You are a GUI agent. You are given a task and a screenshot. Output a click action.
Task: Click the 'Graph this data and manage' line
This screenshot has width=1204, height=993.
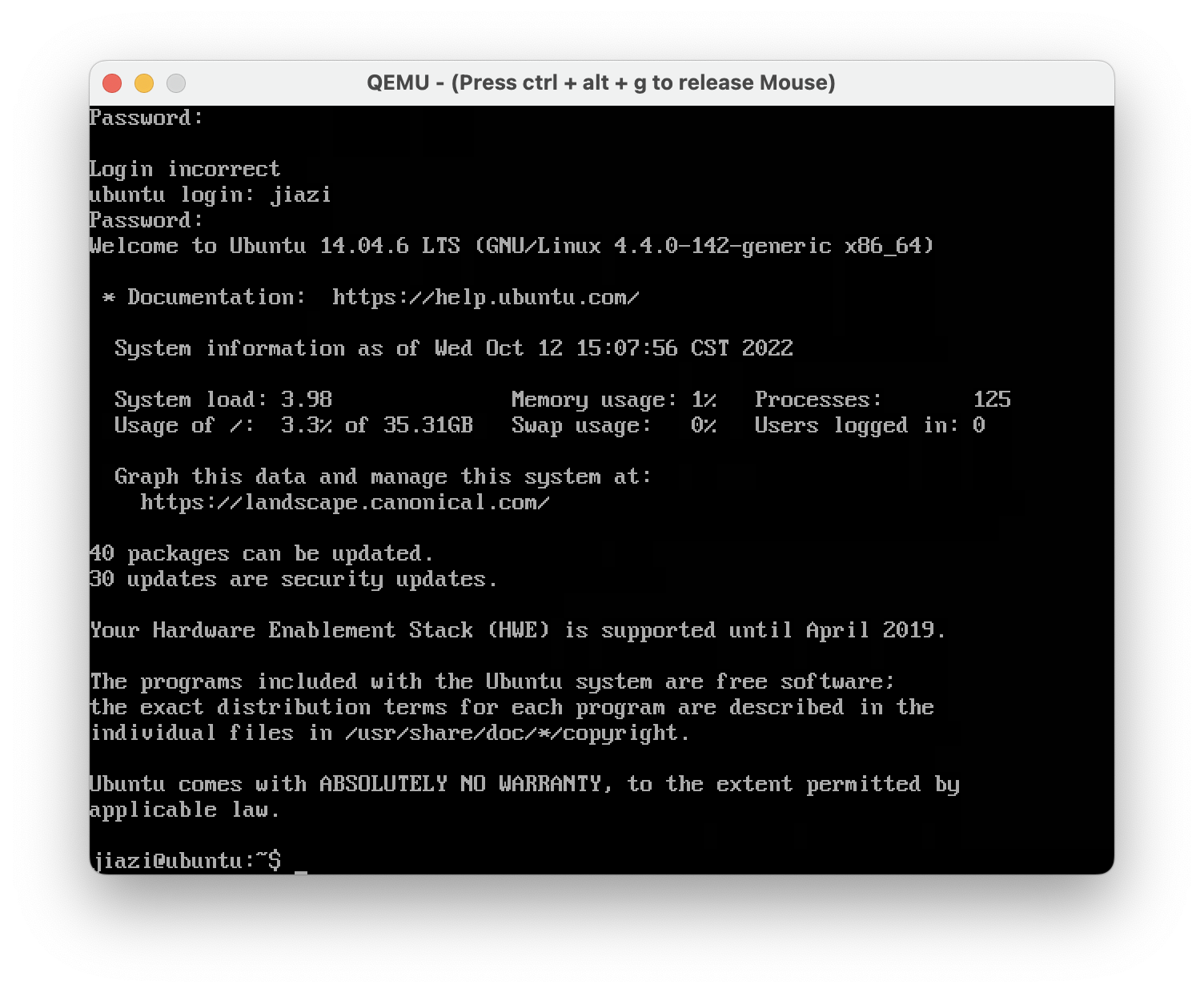tap(383, 476)
